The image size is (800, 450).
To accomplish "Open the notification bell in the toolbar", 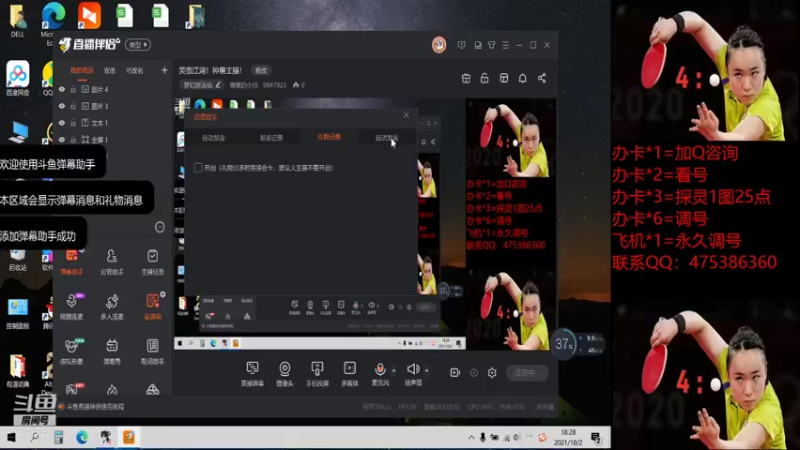I will point(522,78).
